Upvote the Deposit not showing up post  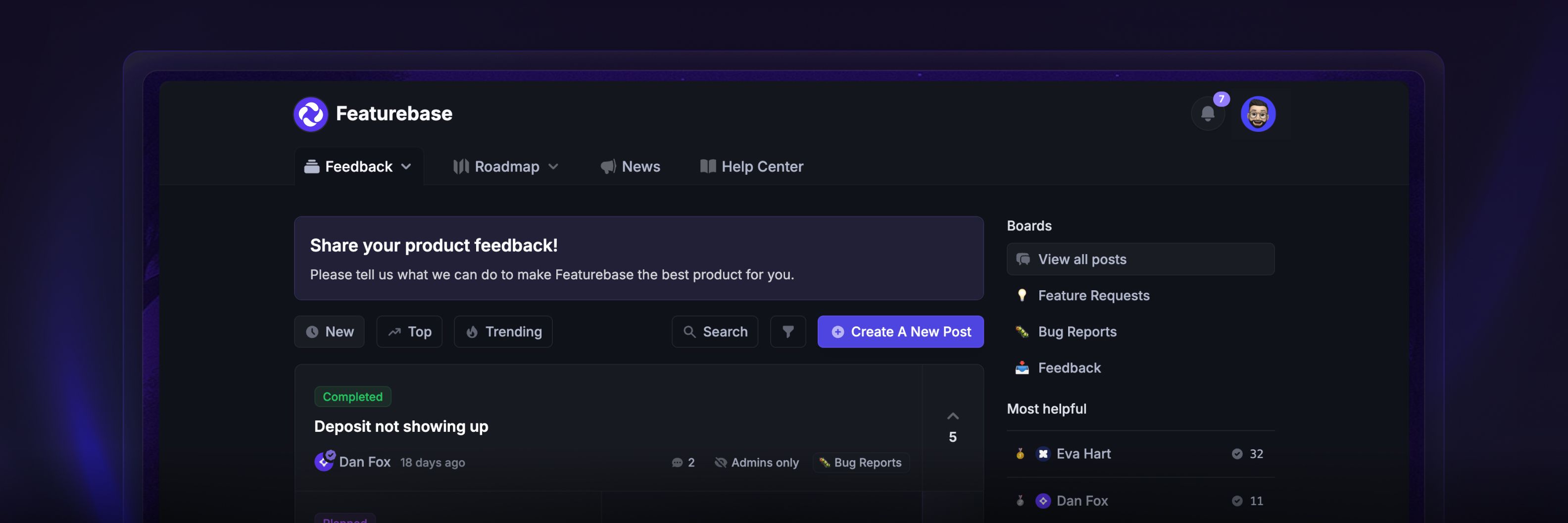953,417
